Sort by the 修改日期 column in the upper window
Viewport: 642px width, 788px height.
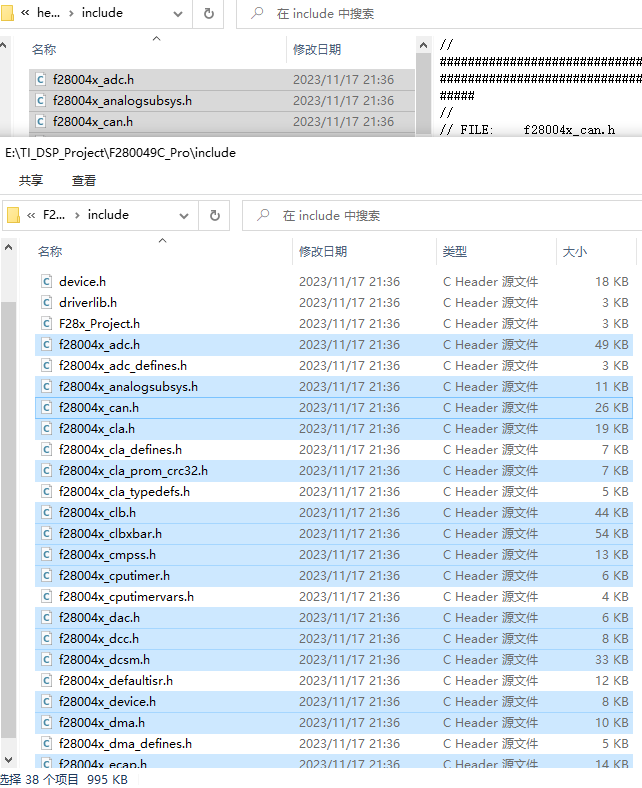(x=350, y=49)
